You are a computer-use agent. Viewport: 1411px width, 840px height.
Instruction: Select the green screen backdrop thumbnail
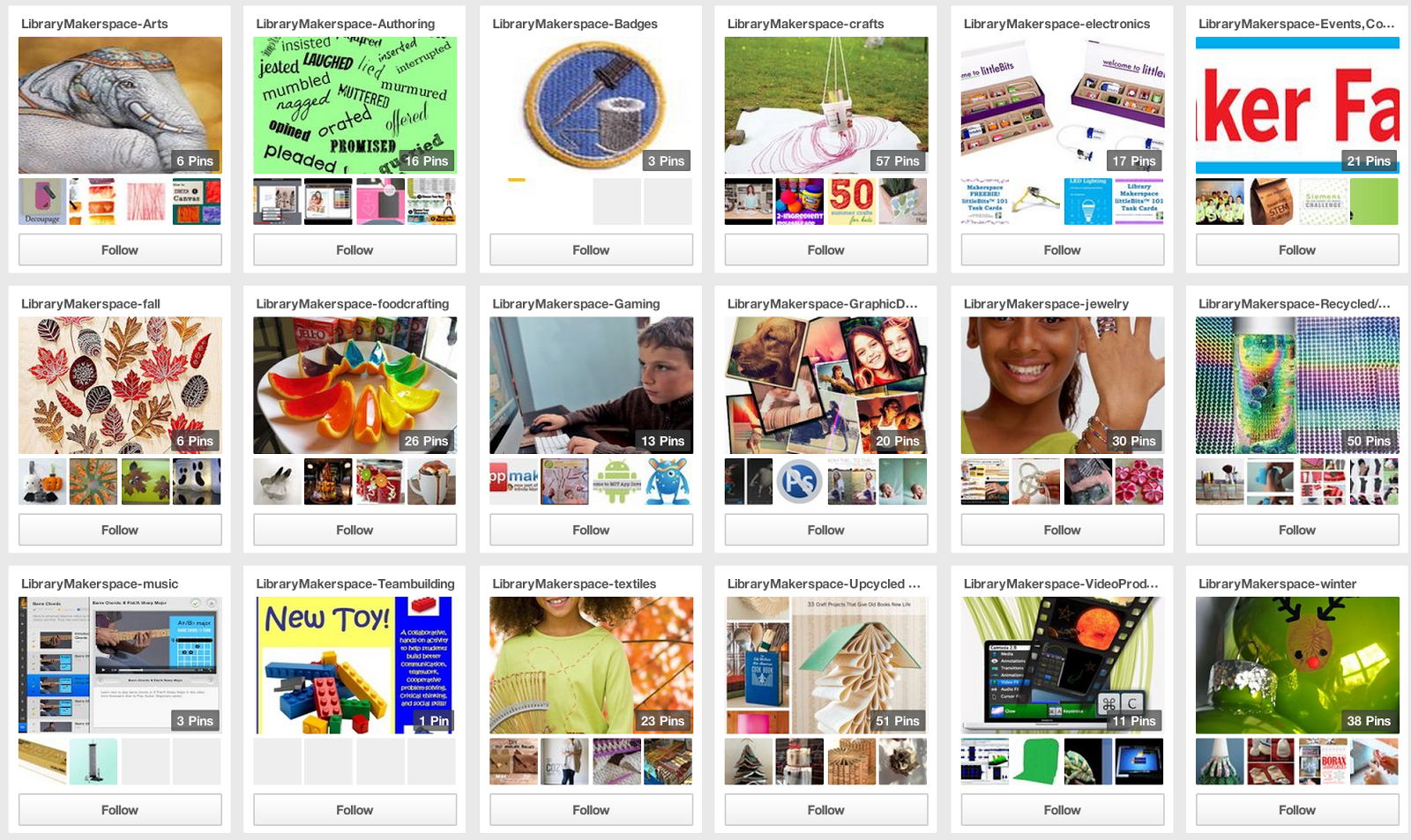point(1035,762)
